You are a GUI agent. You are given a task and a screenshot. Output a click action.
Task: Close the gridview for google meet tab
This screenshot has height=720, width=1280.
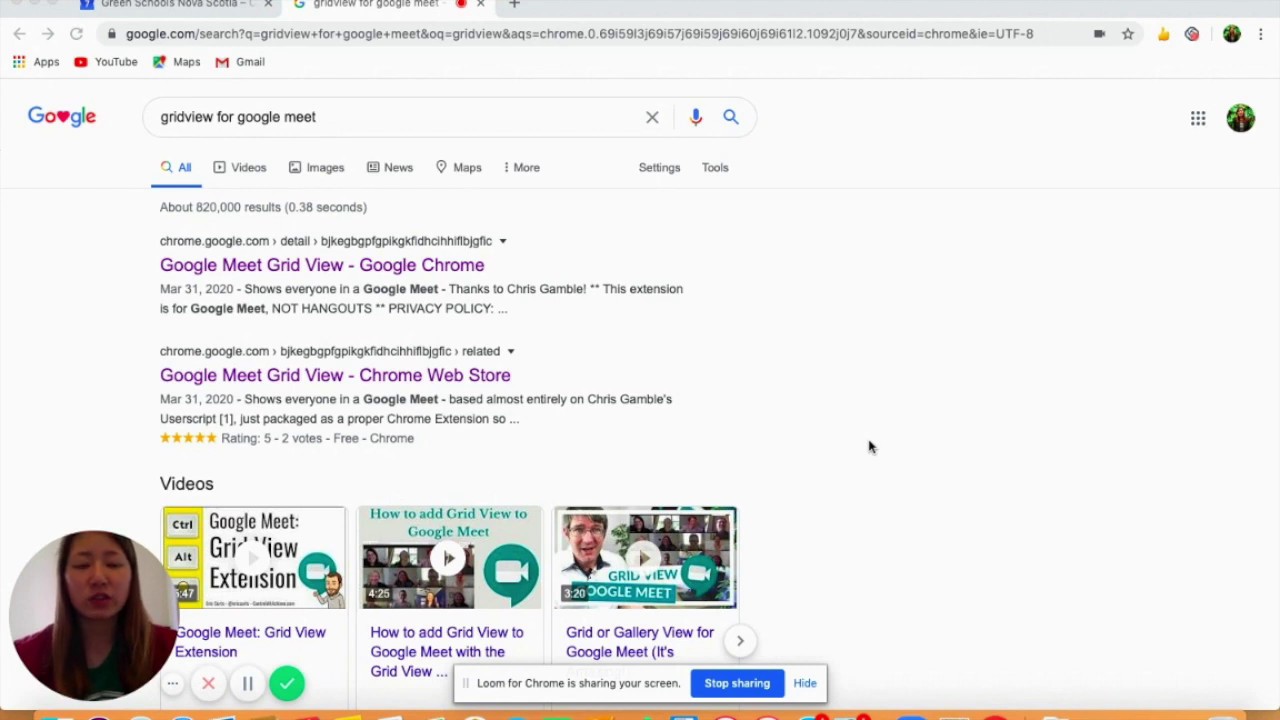pos(480,4)
